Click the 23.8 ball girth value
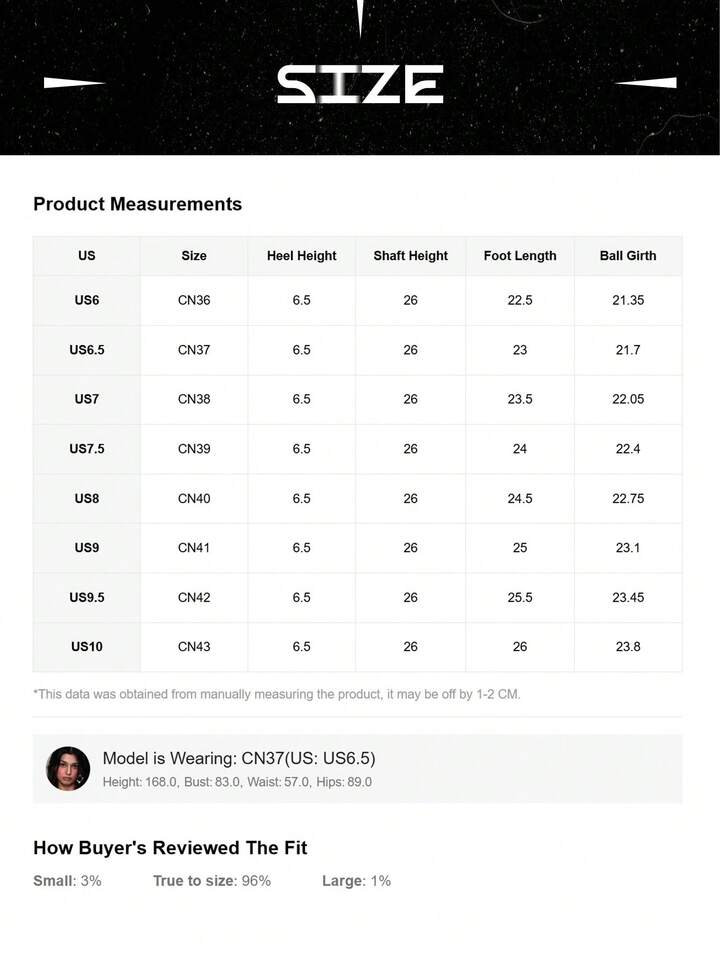720x959 pixels. [x=628, y=647]
